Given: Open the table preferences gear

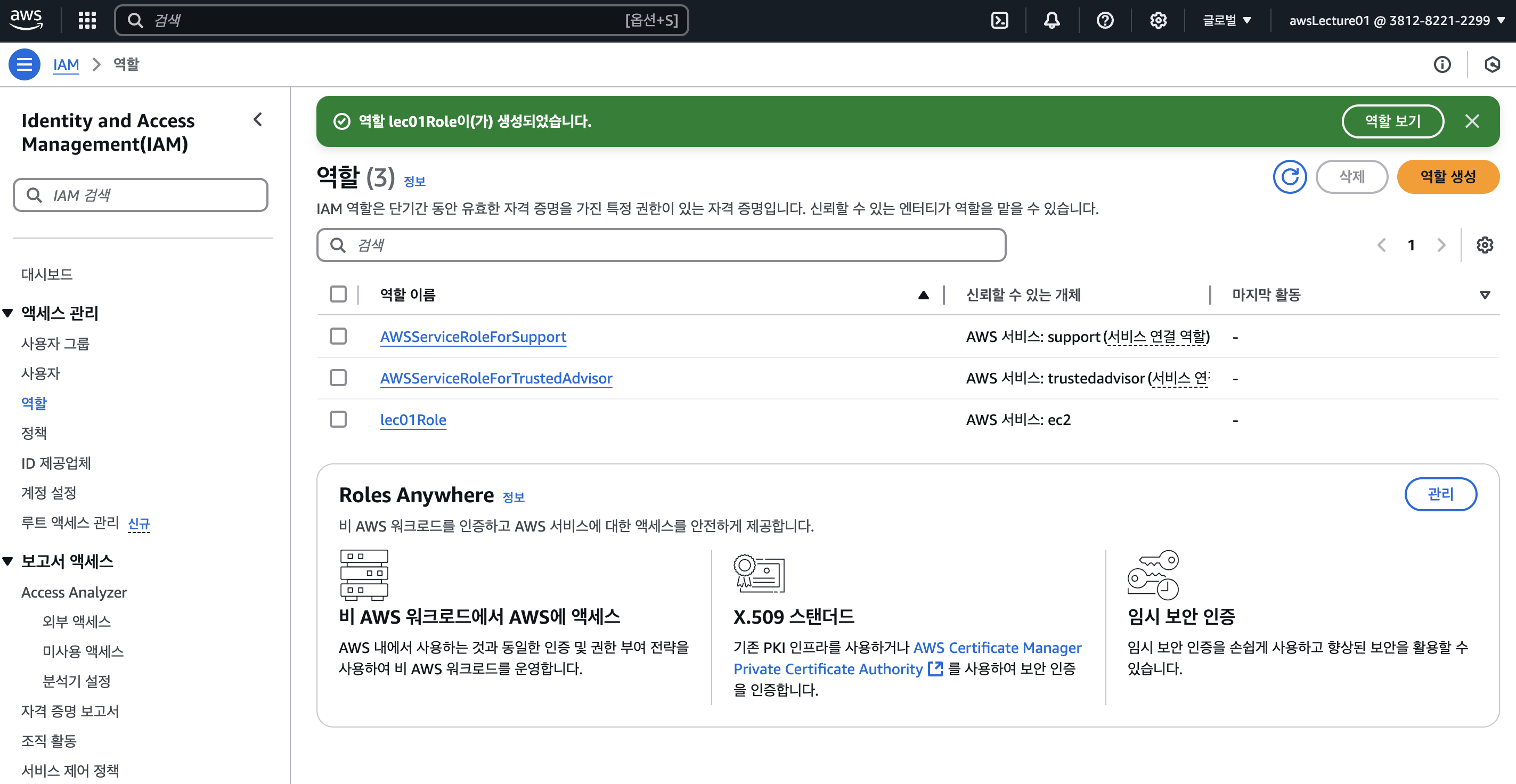Looking at the screenshot, I should 1484,245.
